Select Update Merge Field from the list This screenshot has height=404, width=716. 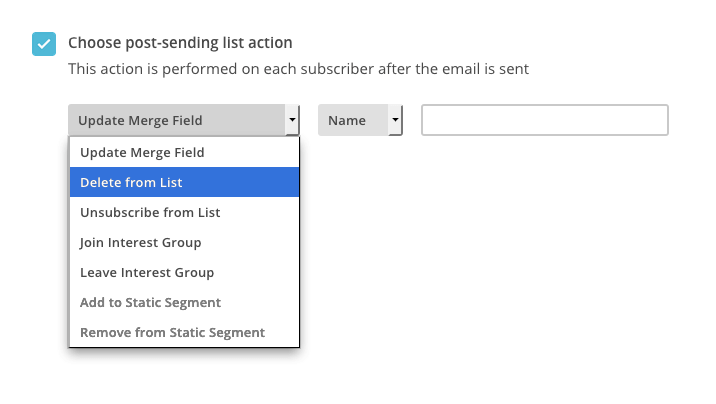184,152
